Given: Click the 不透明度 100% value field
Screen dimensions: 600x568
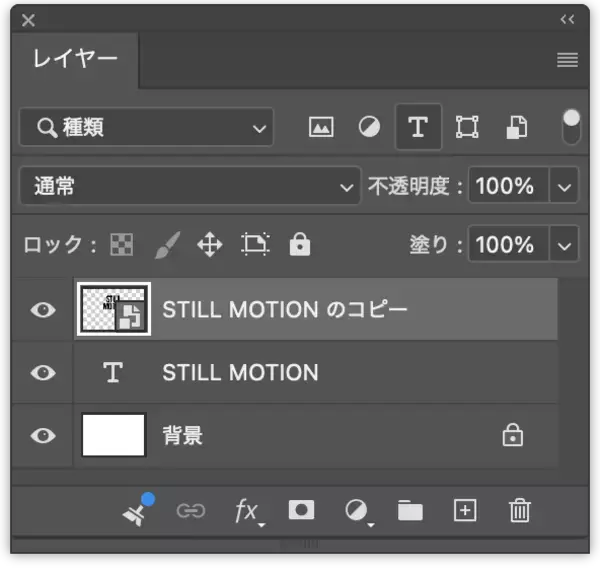Looking at the screenshot, I should coord(508,186).
